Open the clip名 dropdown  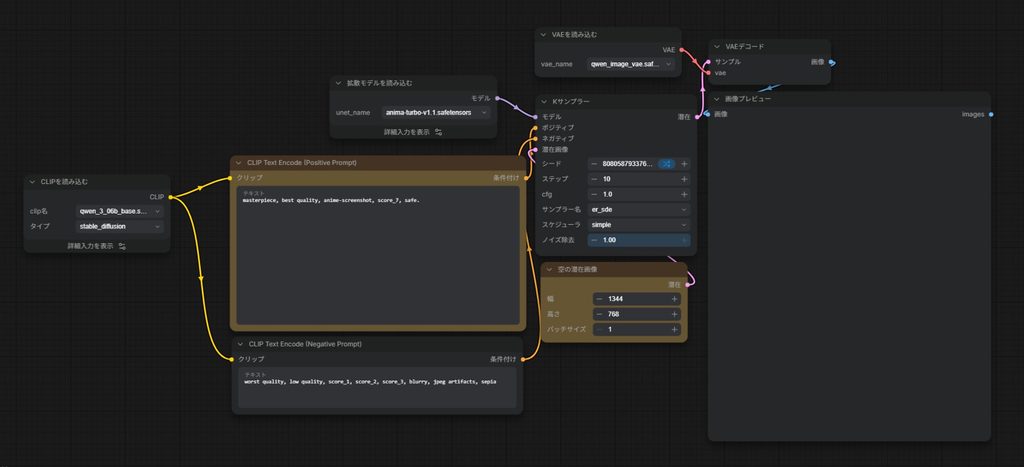tap(120, 211)
